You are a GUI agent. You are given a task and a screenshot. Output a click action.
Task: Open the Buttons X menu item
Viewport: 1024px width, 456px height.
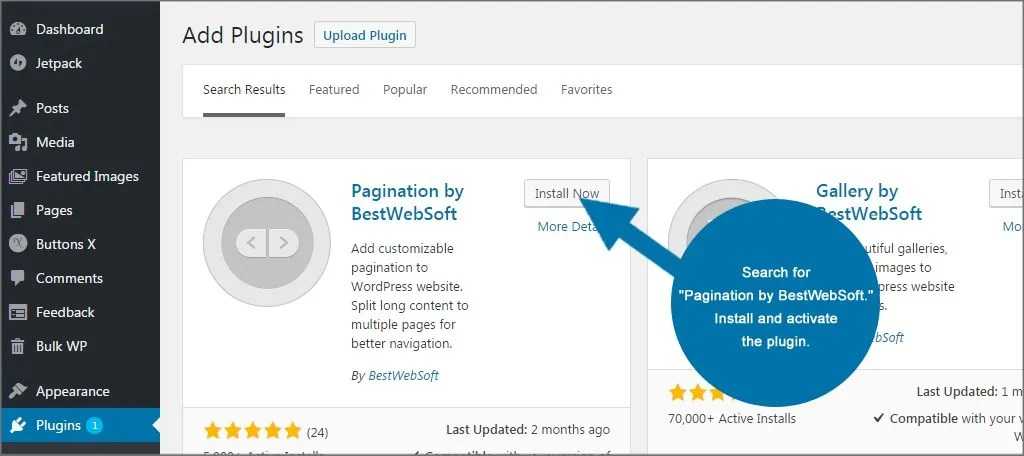point(65,244)
